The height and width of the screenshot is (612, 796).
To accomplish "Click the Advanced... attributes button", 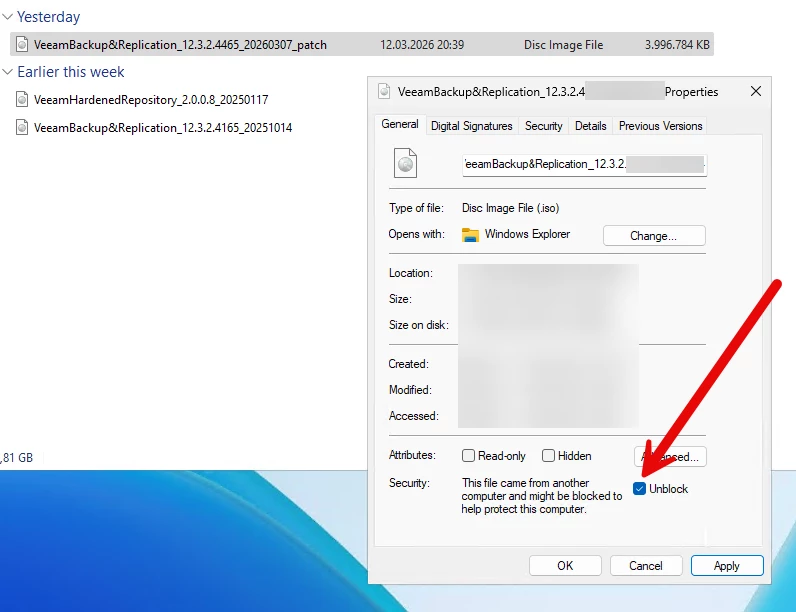I will pyautogui.click(x=670, y=457).
